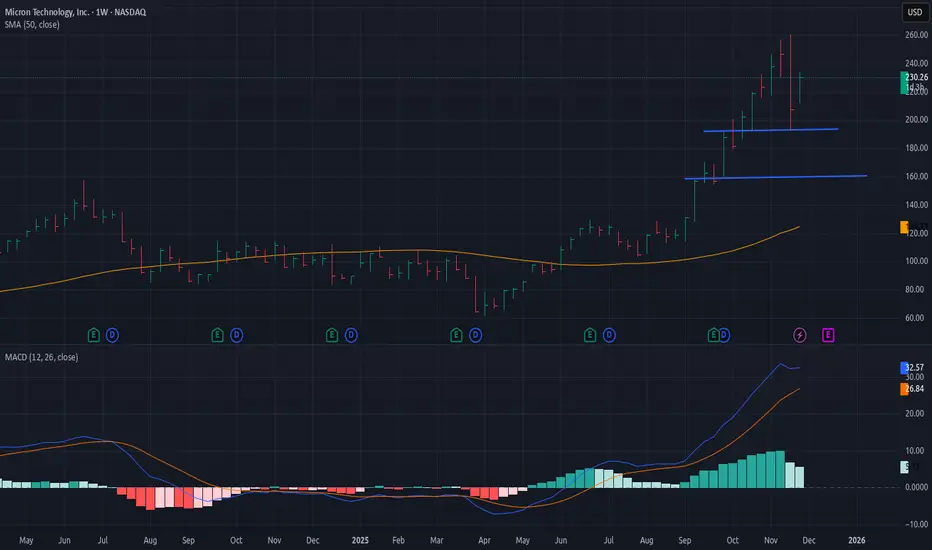Open the September 2025 earnings marker
This screenshot has width=932, height=550.
pyautogui.click(x=713, y=335)
